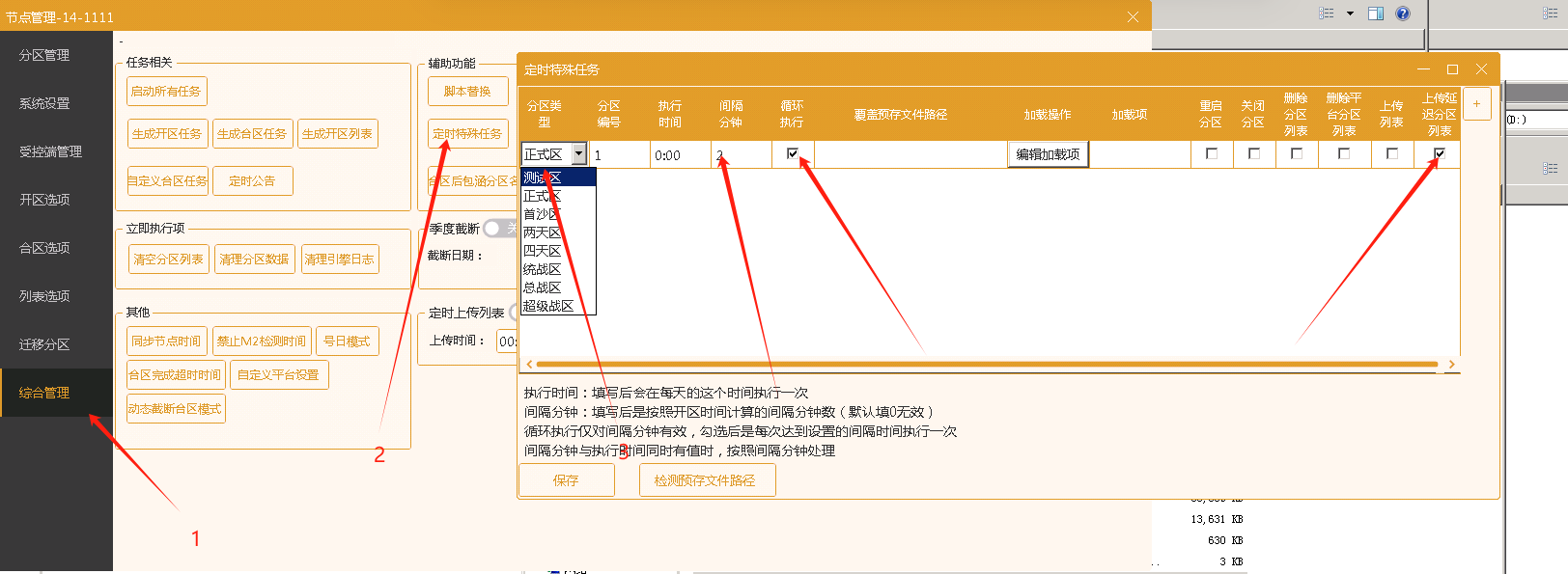Image resolution: width=1568 pixels, height=574 pixels.
Task: Click the 号日模式 button
Action: click(348, 342)
